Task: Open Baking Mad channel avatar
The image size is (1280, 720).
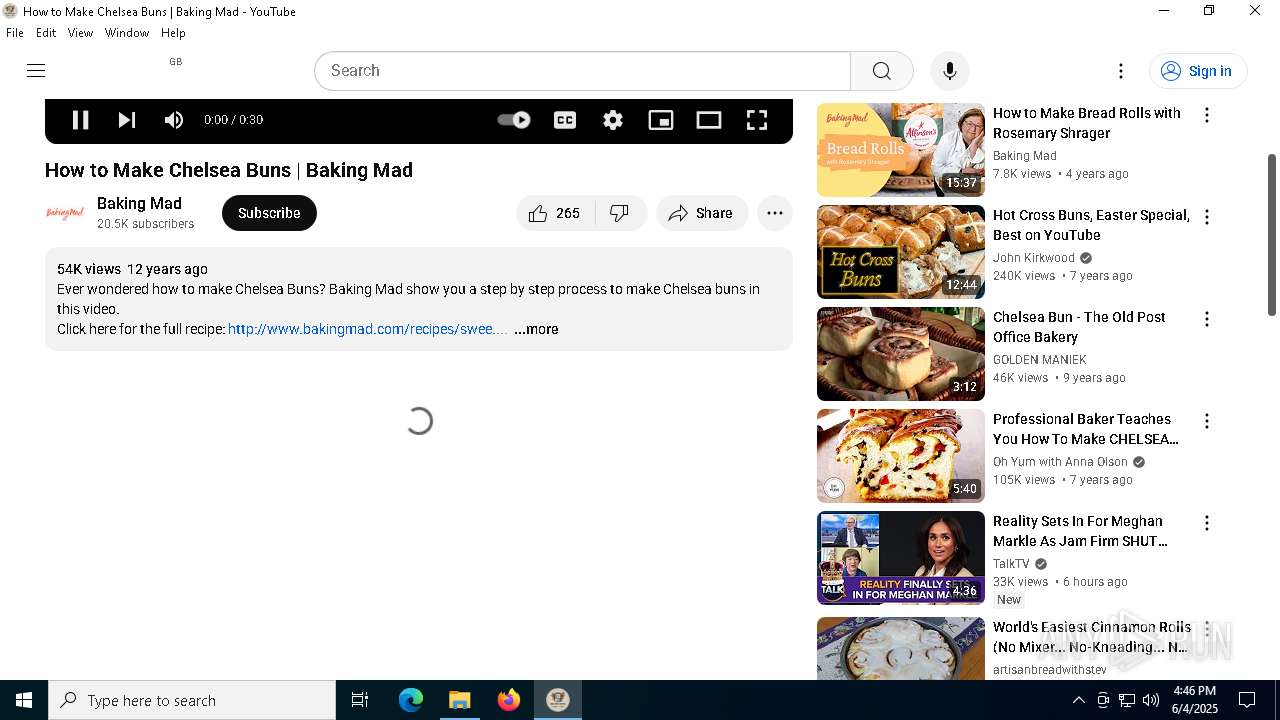Action: tap(65, 213)
